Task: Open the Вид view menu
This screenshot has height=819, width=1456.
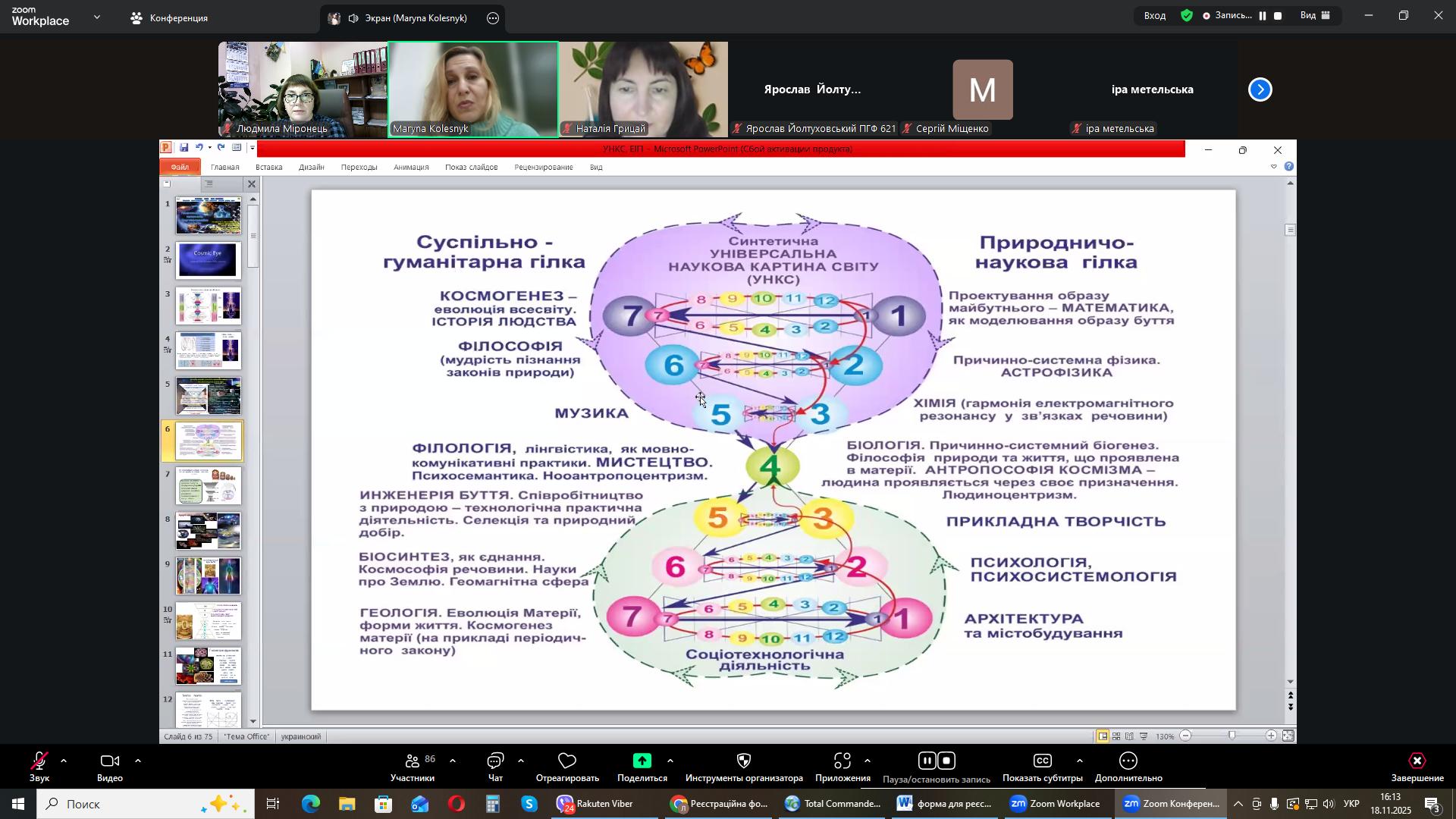Action: (x=1316, y=16)
